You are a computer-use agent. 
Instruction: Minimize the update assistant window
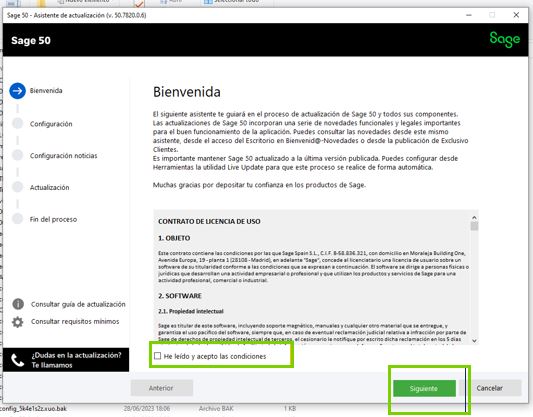click(x=469, y=15)
